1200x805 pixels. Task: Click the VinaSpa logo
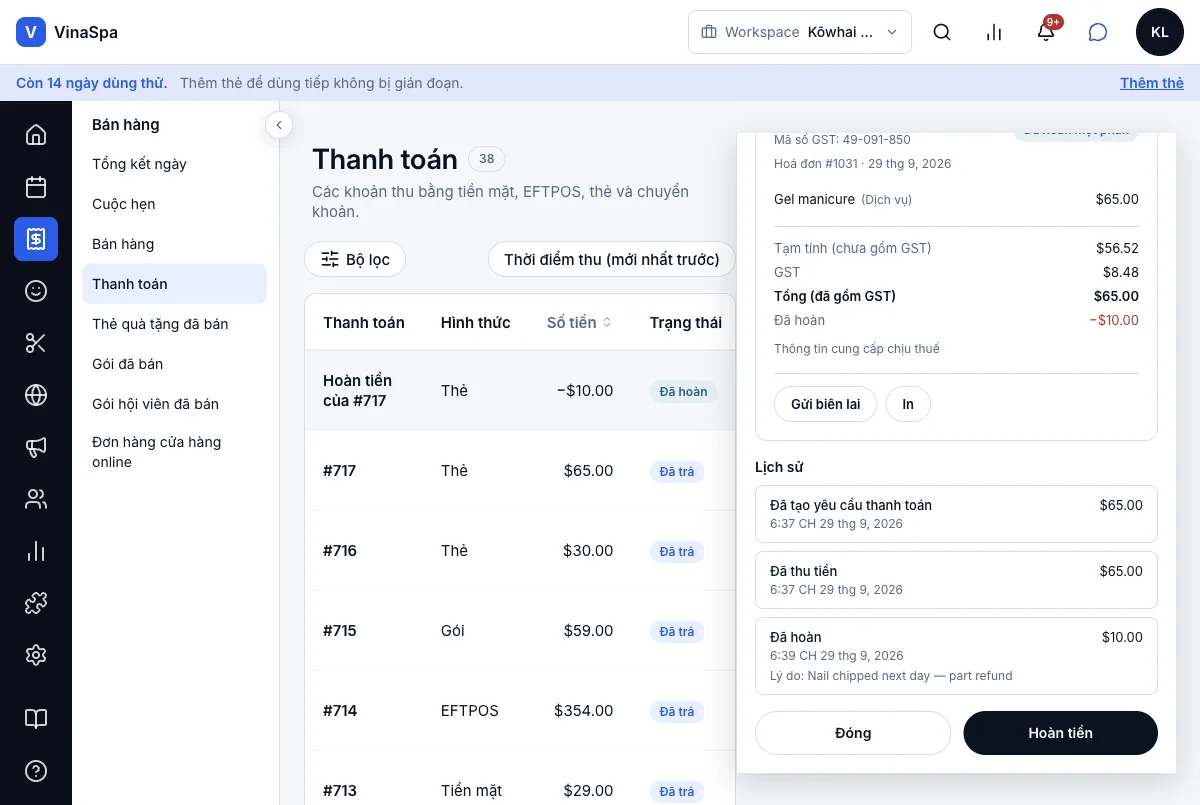pos(67,32)
